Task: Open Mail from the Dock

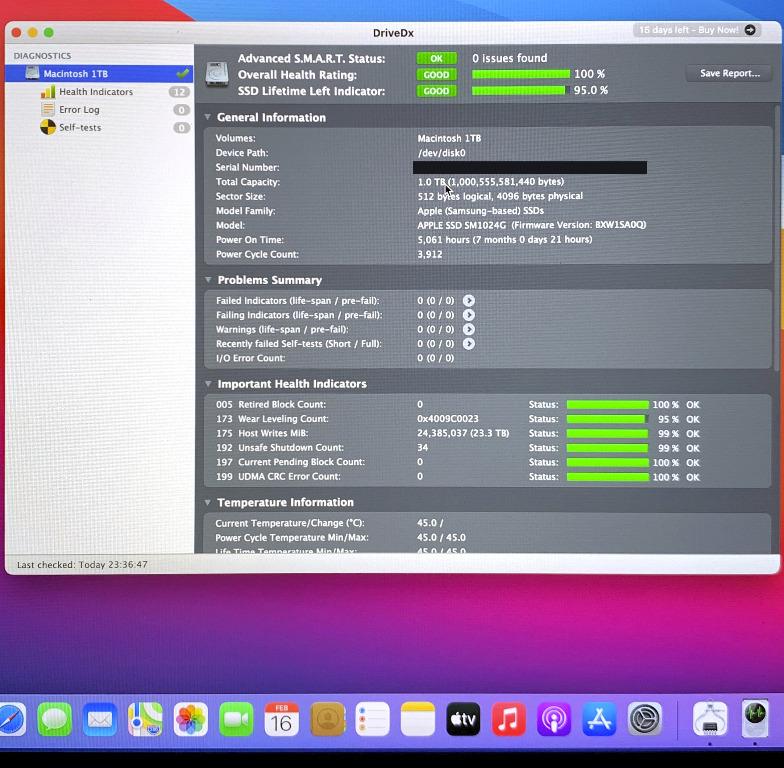Action: coord(100,719)
